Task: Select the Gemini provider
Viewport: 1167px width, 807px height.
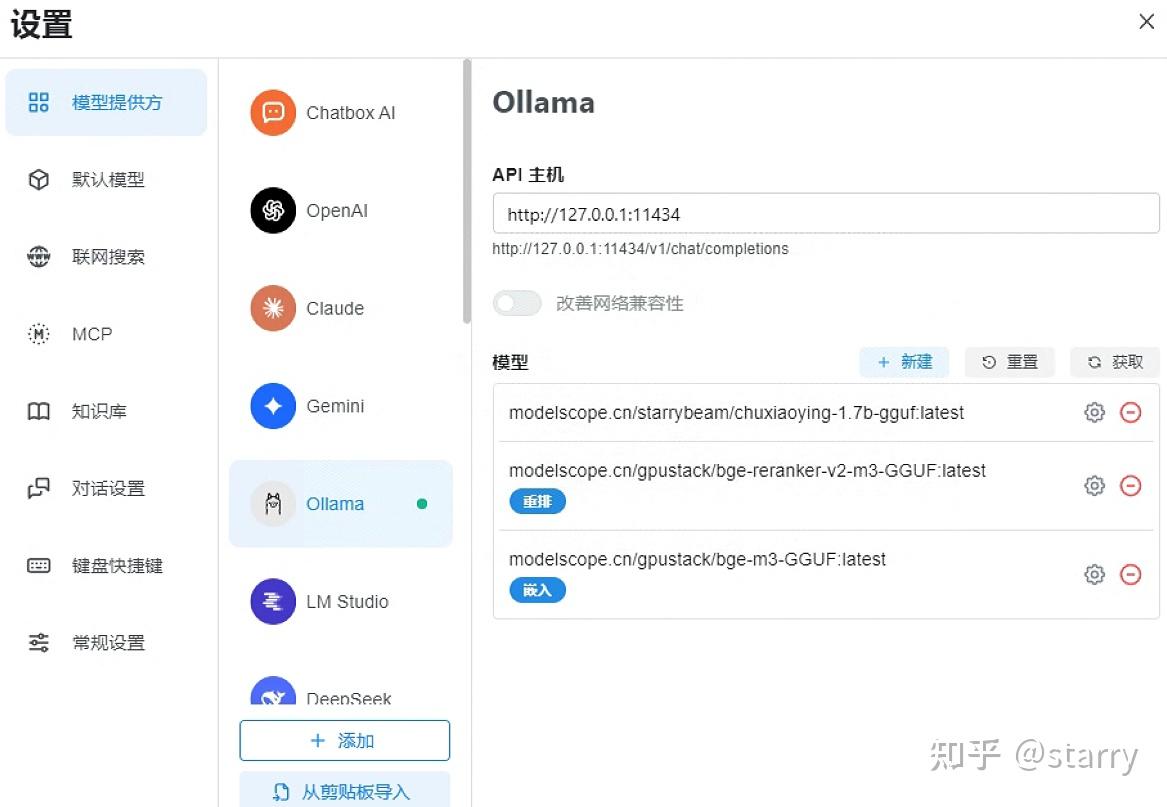Action: [341, 406]
